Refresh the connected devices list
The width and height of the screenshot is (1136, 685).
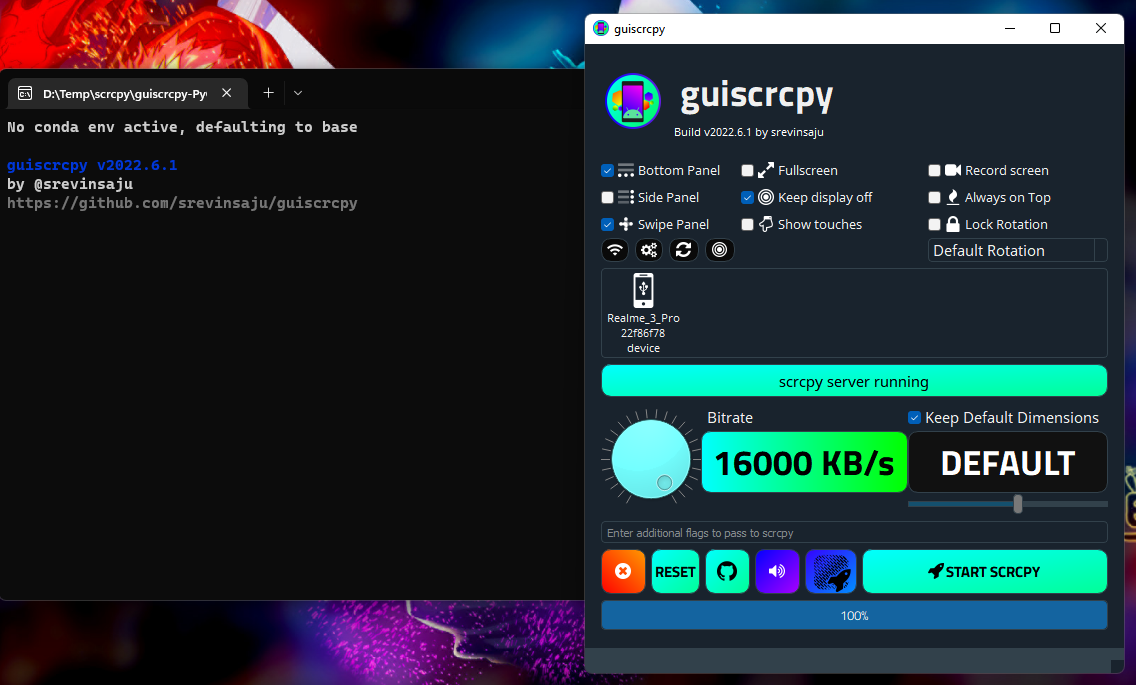pos(684,249)
